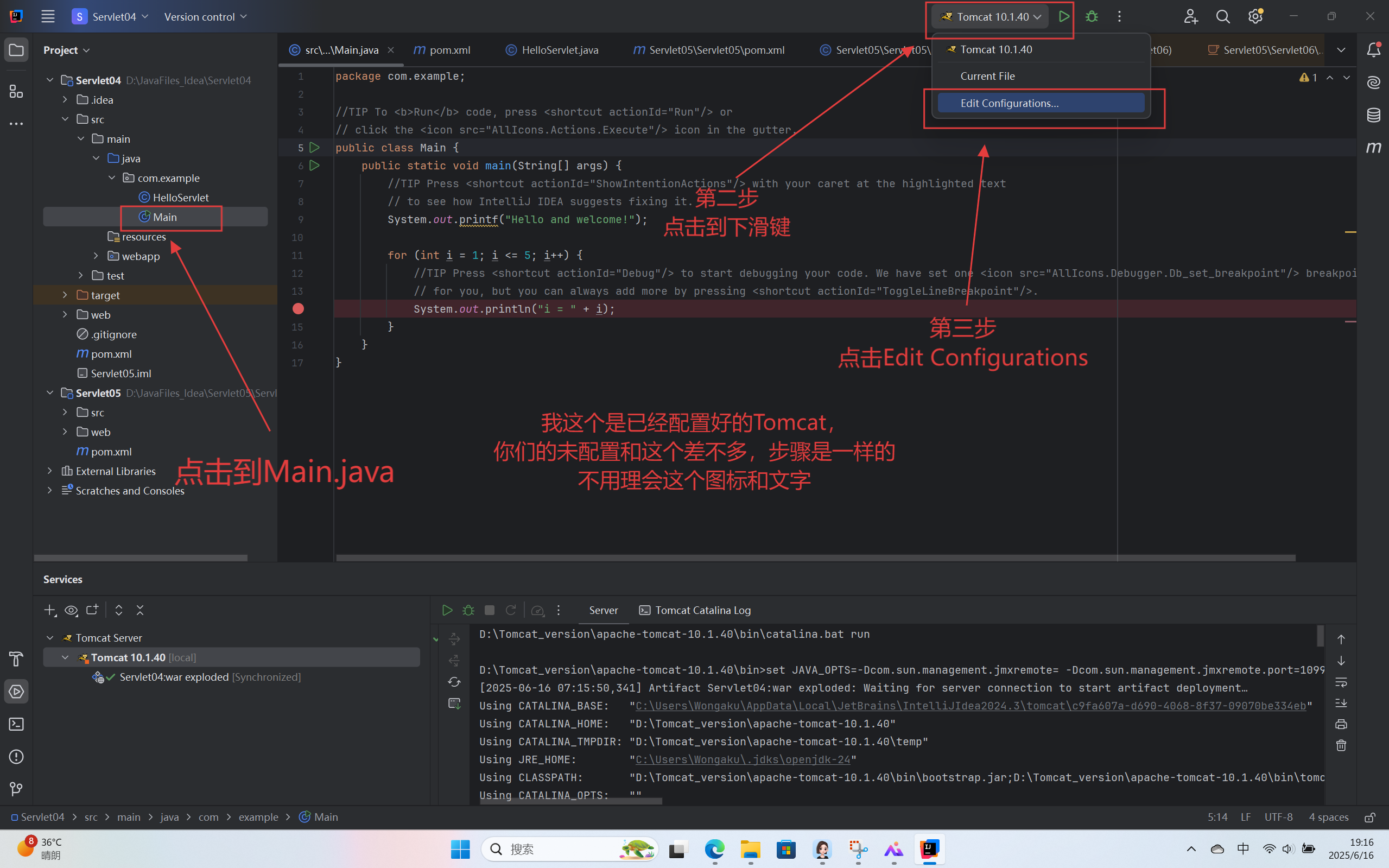Open the IDE Settings gear icon
The height and width of the screenshot is (868, 1389).
coord(1255,16)
